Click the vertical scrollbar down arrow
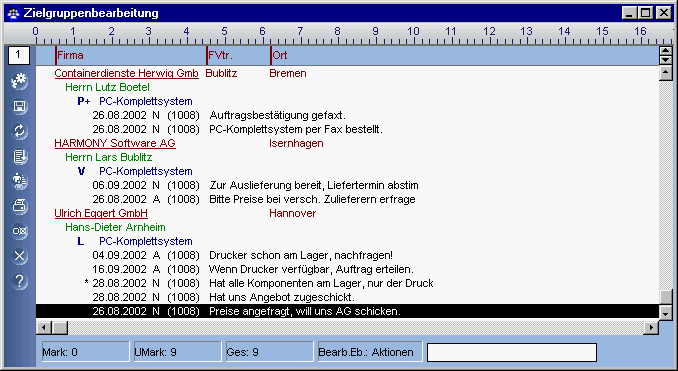The height and width of the screenshot is (371, 678). (x=666, y=313)
